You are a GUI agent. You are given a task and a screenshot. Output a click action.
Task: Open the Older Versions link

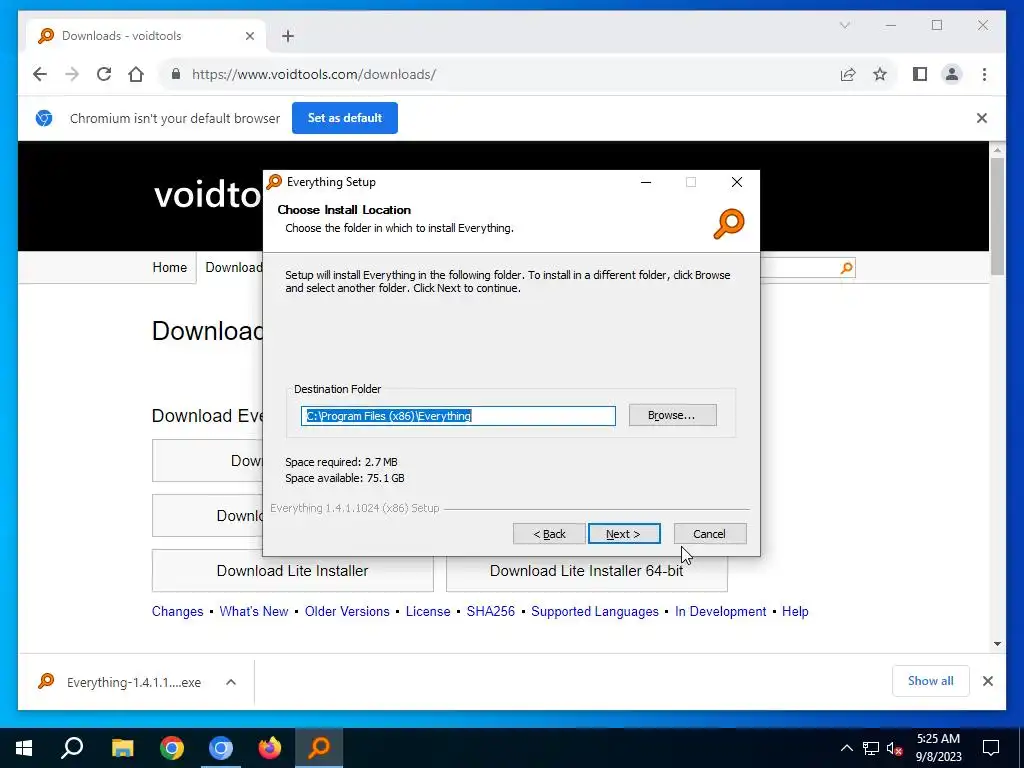pyautogui.click(x=347, y=611)
